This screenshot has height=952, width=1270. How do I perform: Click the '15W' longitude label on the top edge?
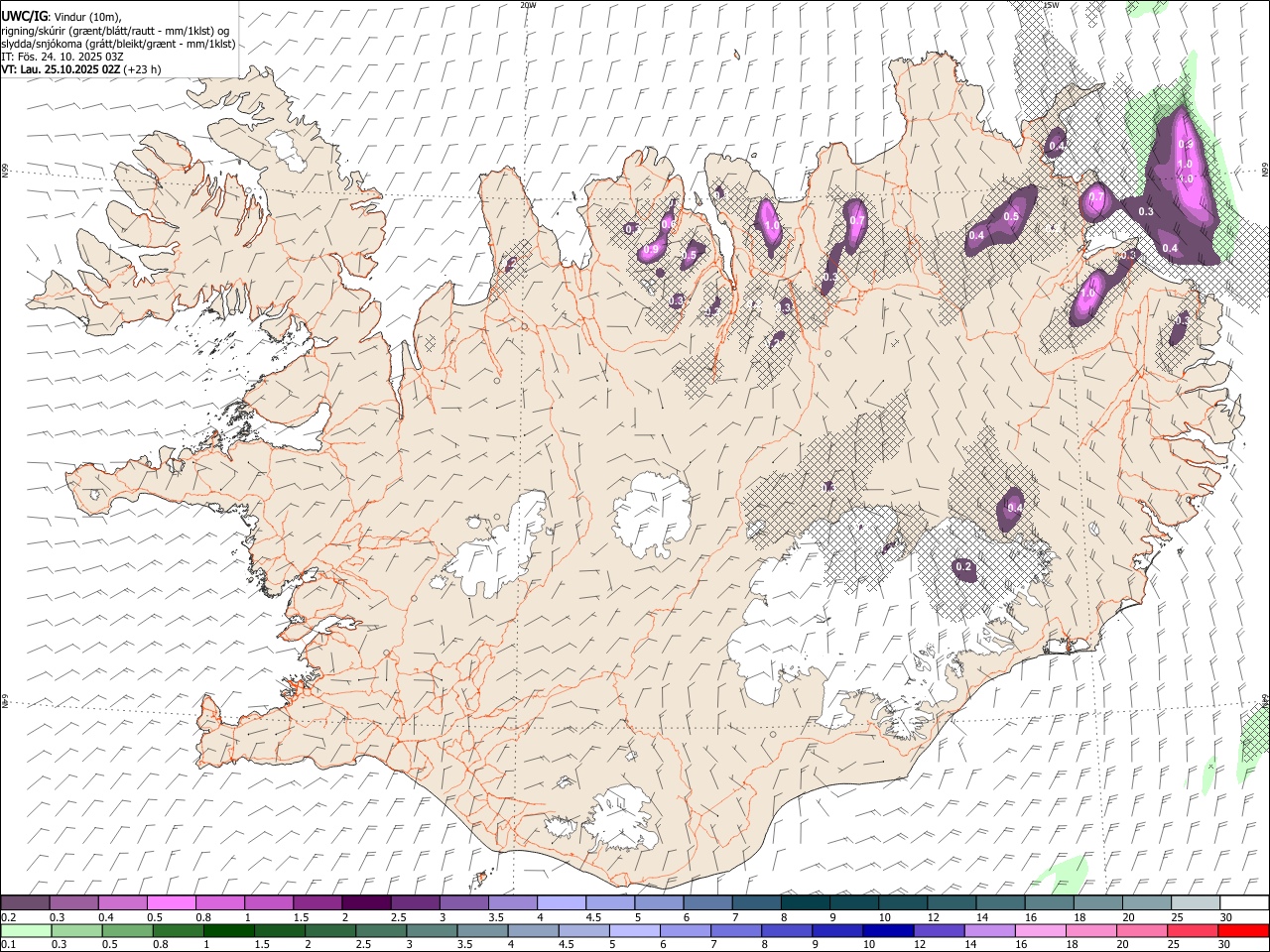[x=1051, y=5]
